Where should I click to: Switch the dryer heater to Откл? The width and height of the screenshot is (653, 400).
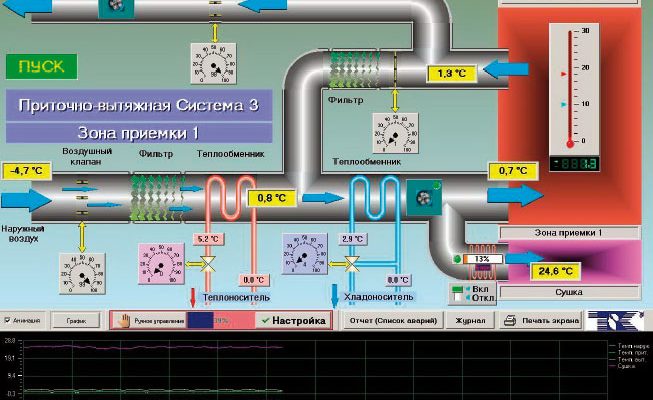pos(457,300)
